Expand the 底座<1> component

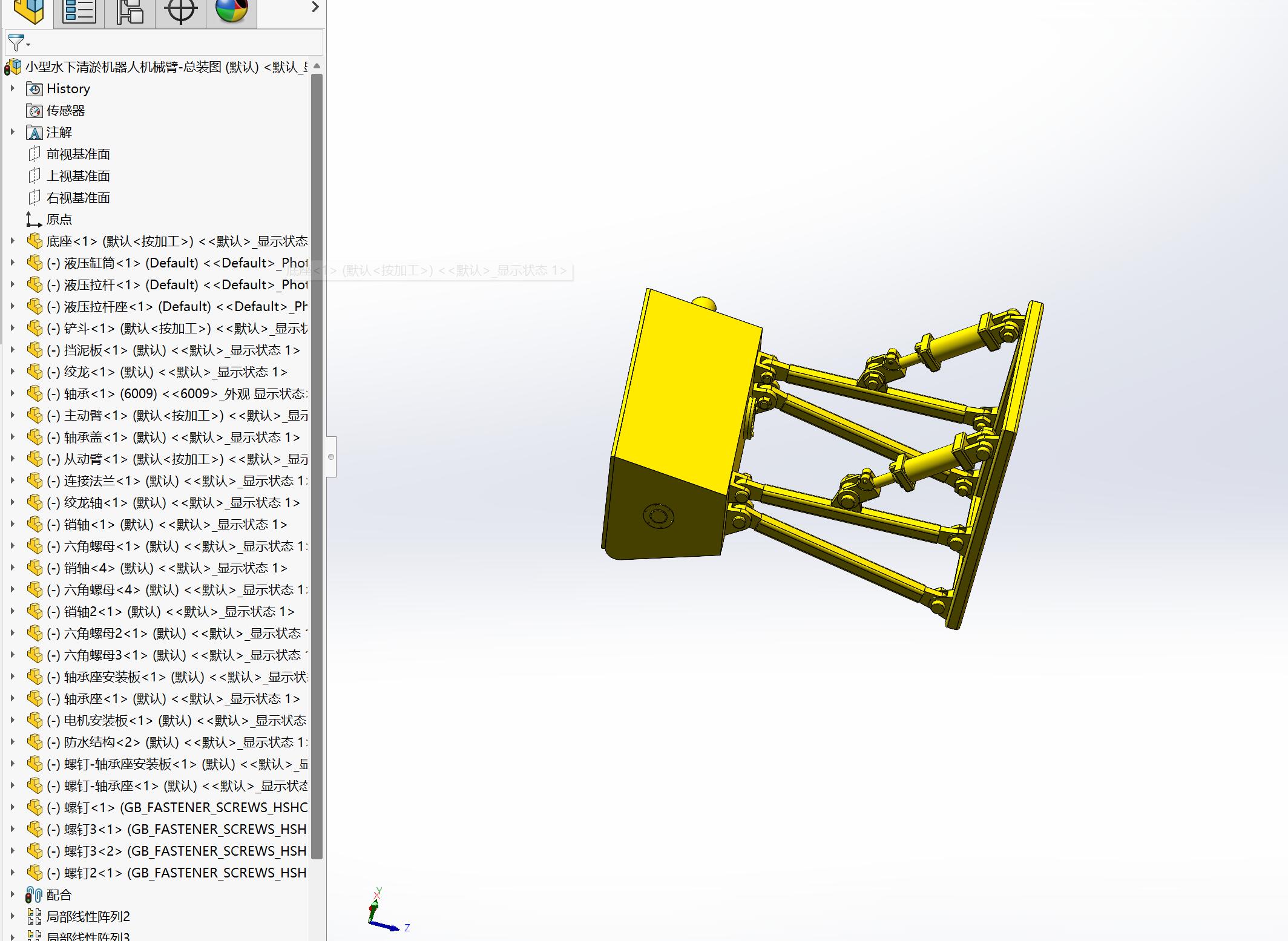[x=12, y=241]
